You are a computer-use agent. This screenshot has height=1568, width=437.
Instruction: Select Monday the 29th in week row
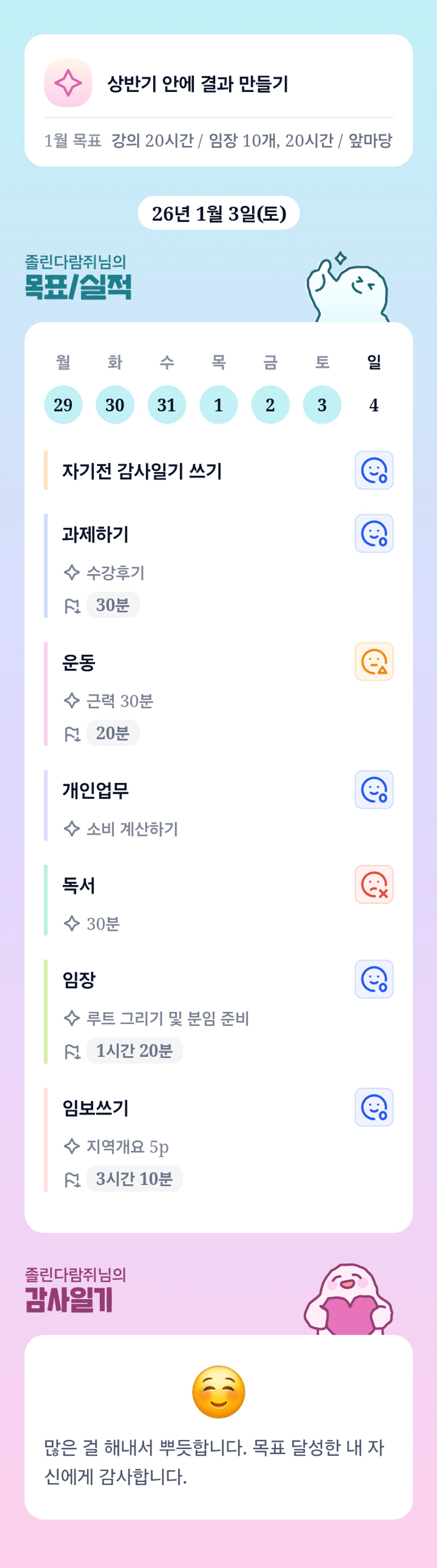click(63, 405)
